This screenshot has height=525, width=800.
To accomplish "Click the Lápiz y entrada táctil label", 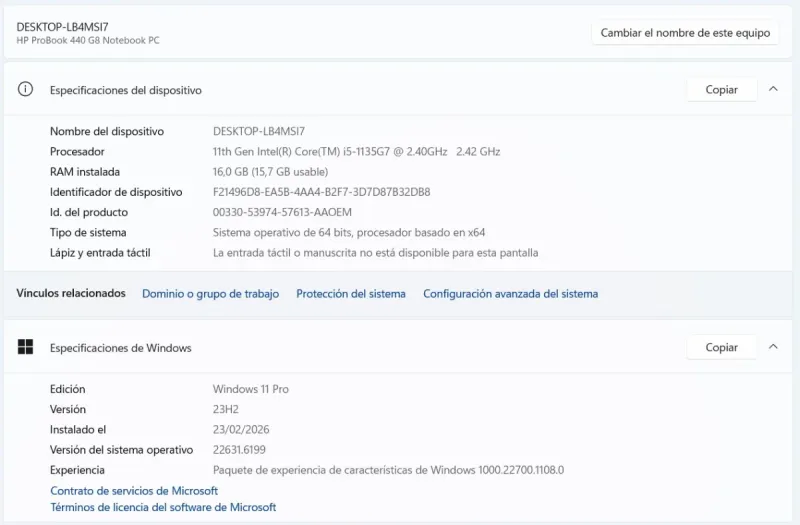I will (x=100, y=253).
